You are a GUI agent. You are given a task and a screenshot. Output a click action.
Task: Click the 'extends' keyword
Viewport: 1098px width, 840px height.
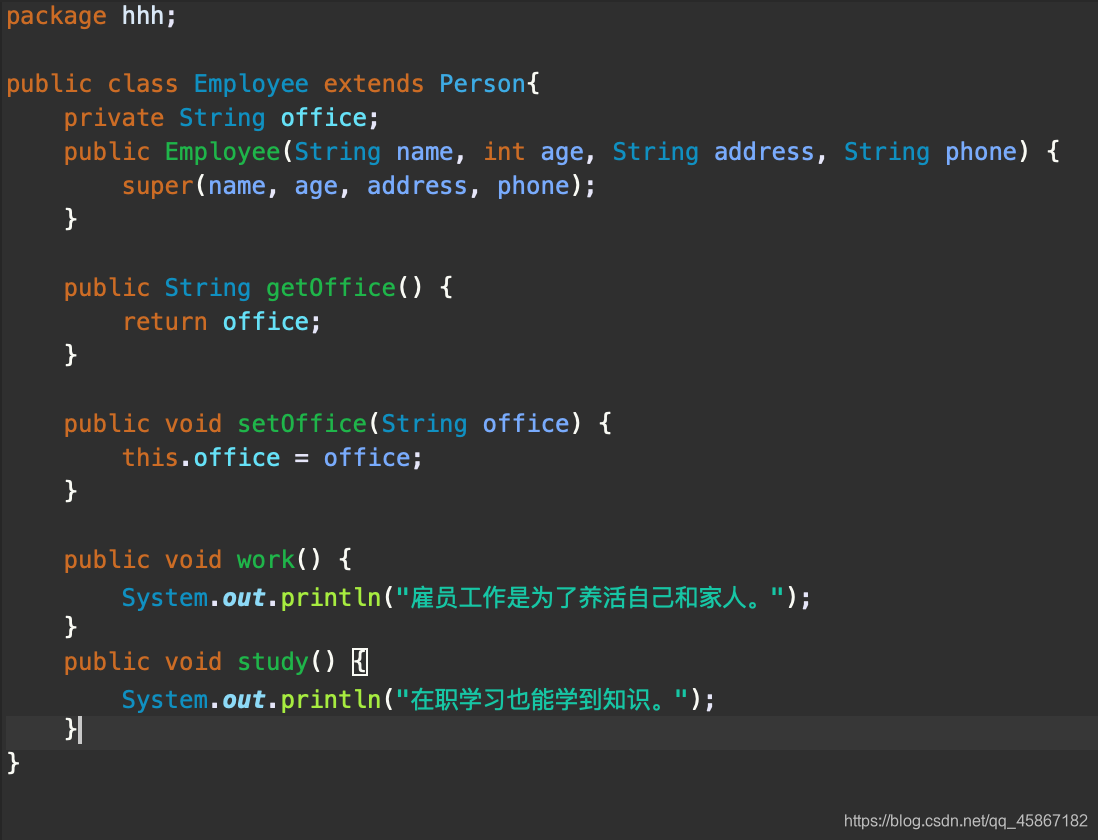point(373,83)
